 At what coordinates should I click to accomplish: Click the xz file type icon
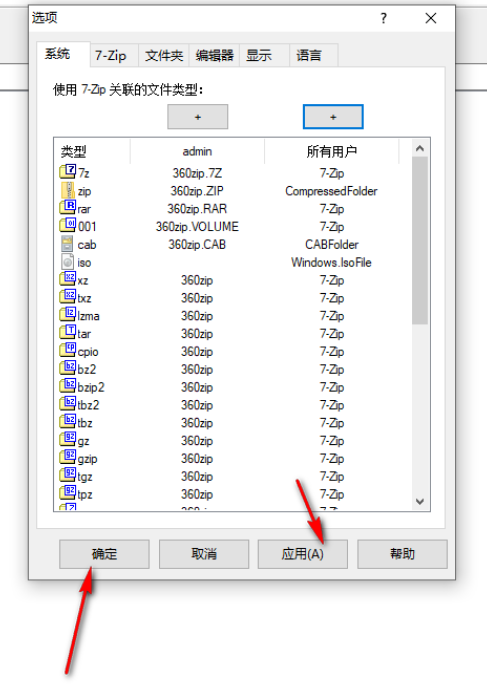coord(67,280)
